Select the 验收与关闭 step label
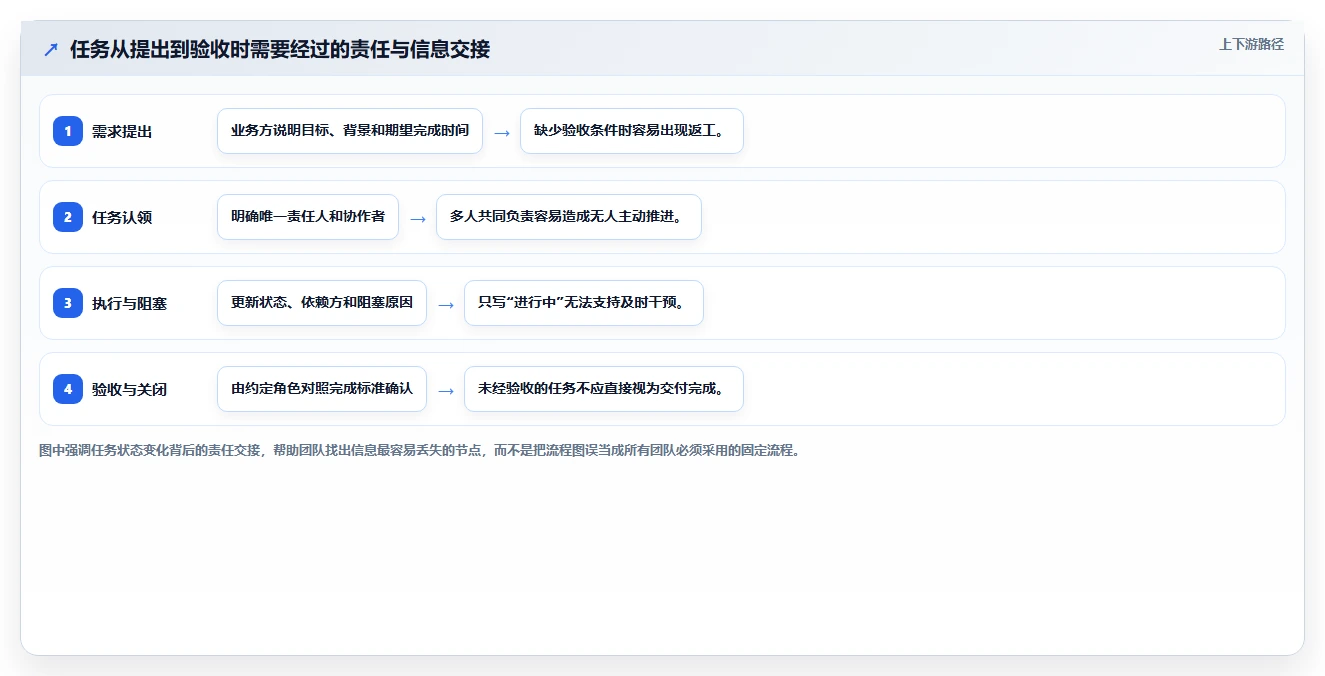 [x=129, y=389]
